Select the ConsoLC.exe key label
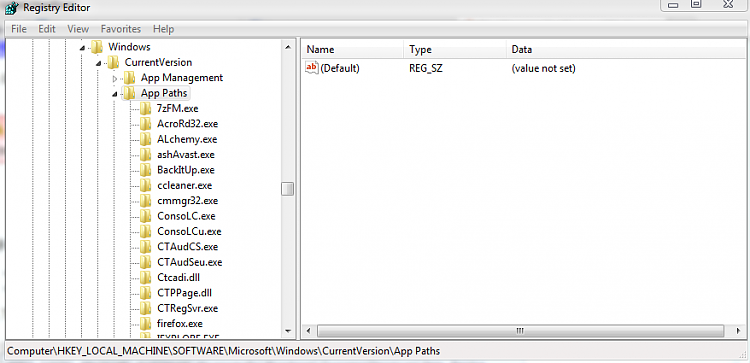The image size is (750, 363). click(x=186, y=216)
